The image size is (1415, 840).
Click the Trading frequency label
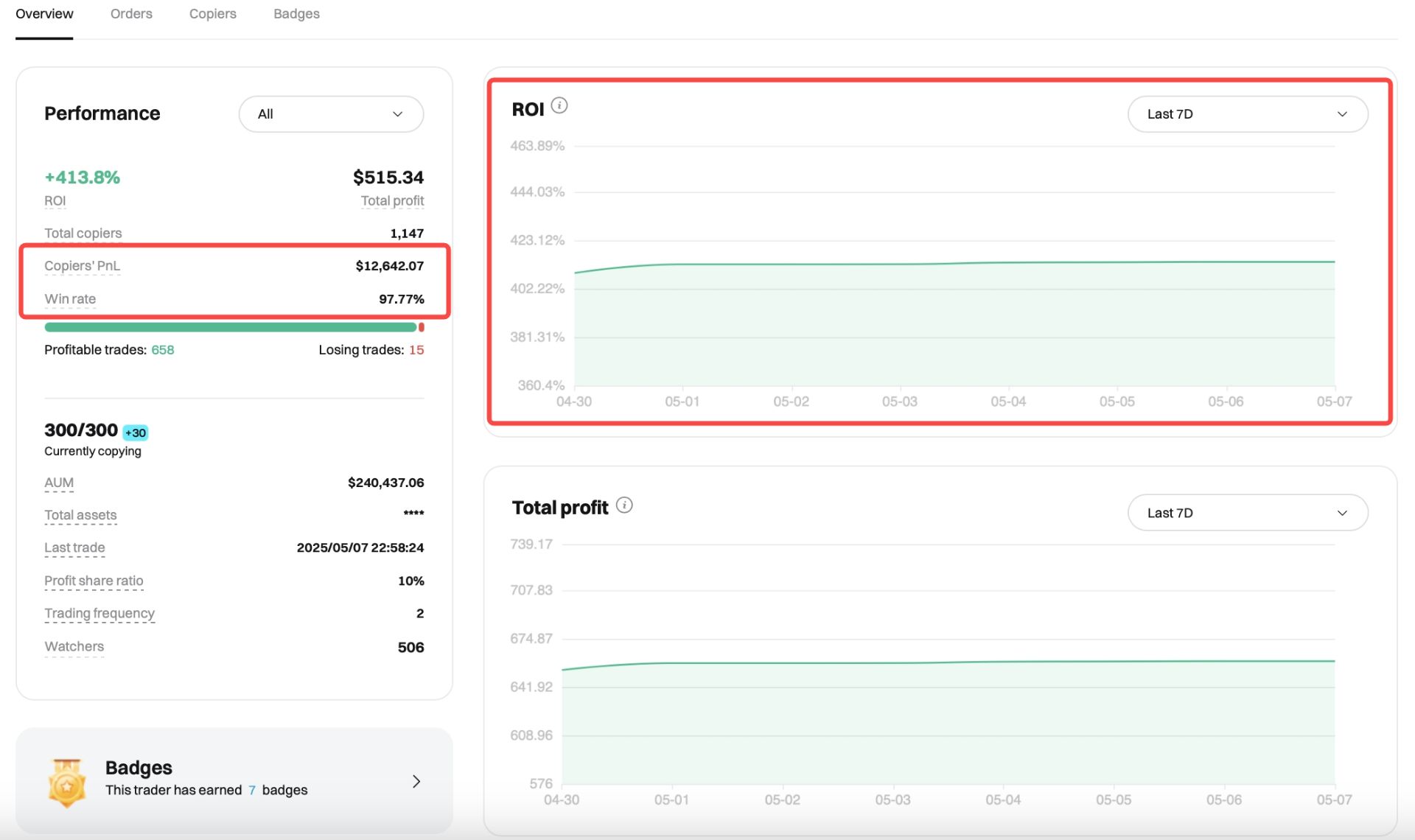pyautogui.click(x=99, y=613)
